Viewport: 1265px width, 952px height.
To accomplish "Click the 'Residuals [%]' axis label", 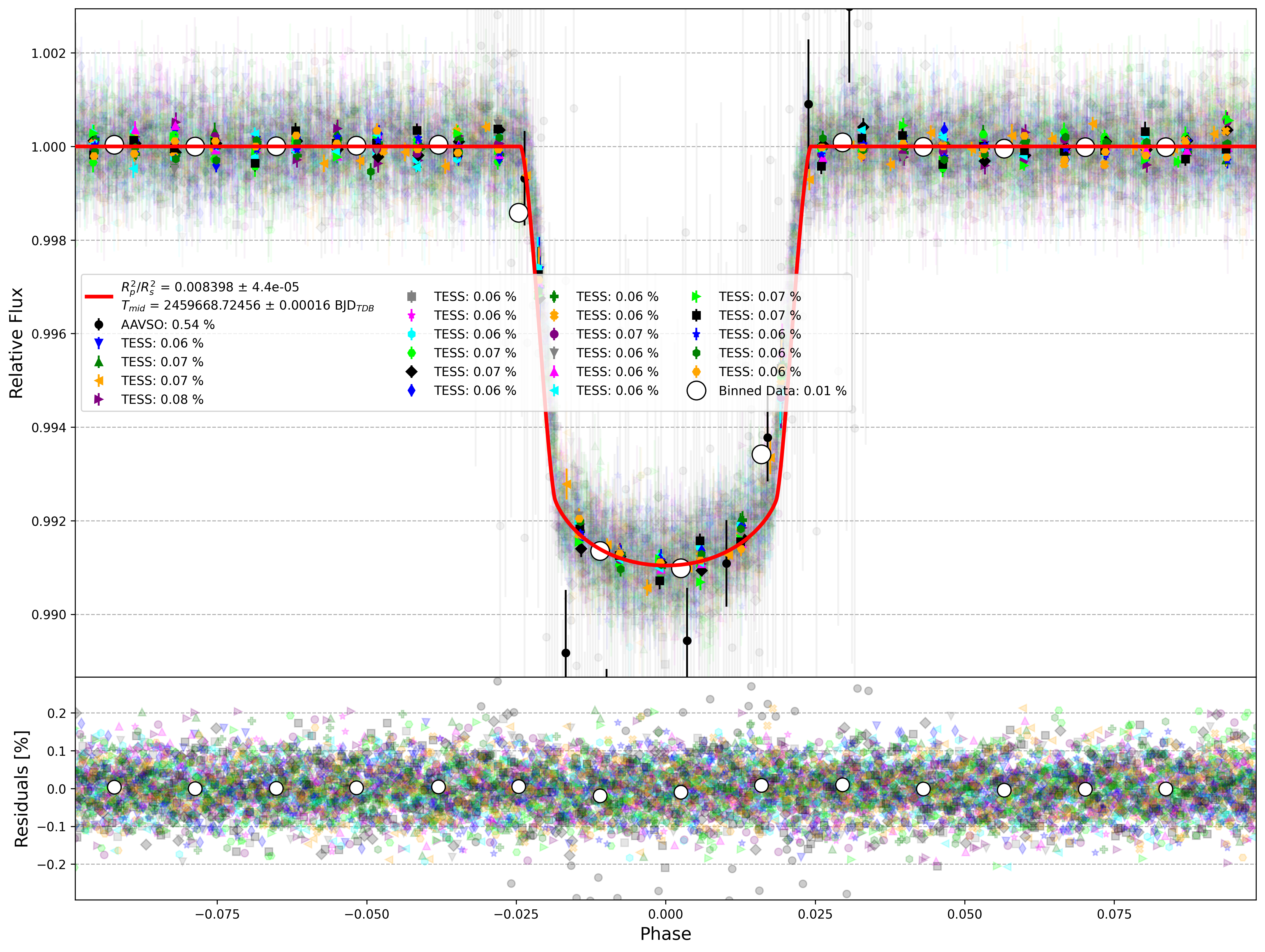I will click(21, 789).
